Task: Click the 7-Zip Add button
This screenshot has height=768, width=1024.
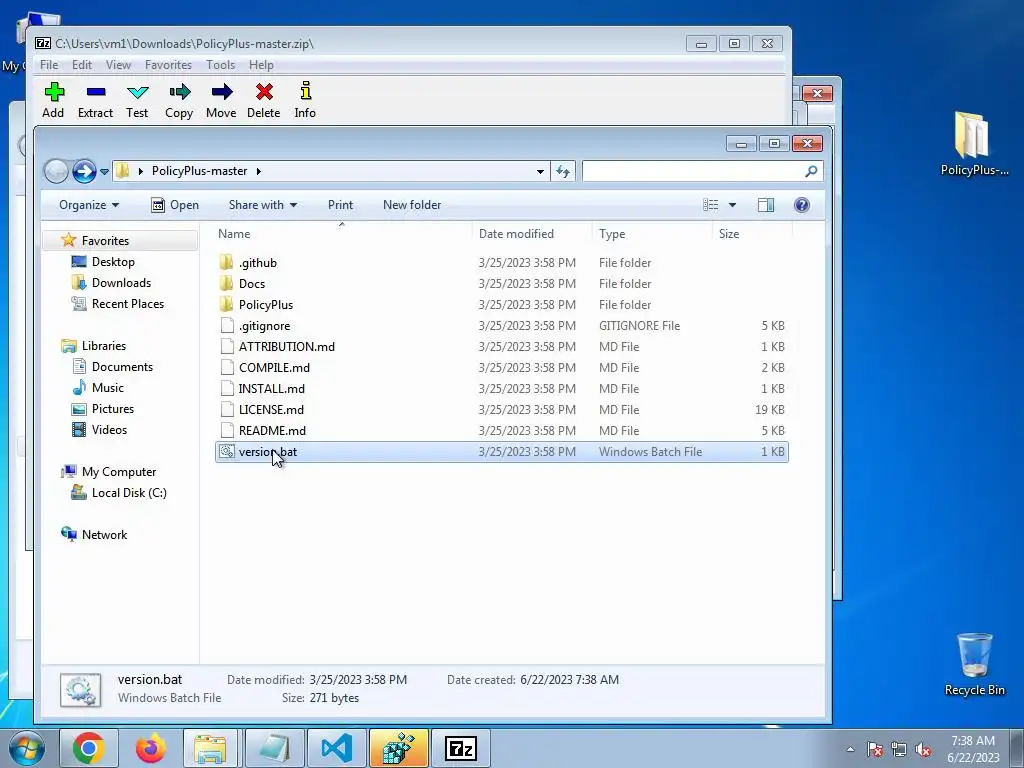Action: coord(54,100)
